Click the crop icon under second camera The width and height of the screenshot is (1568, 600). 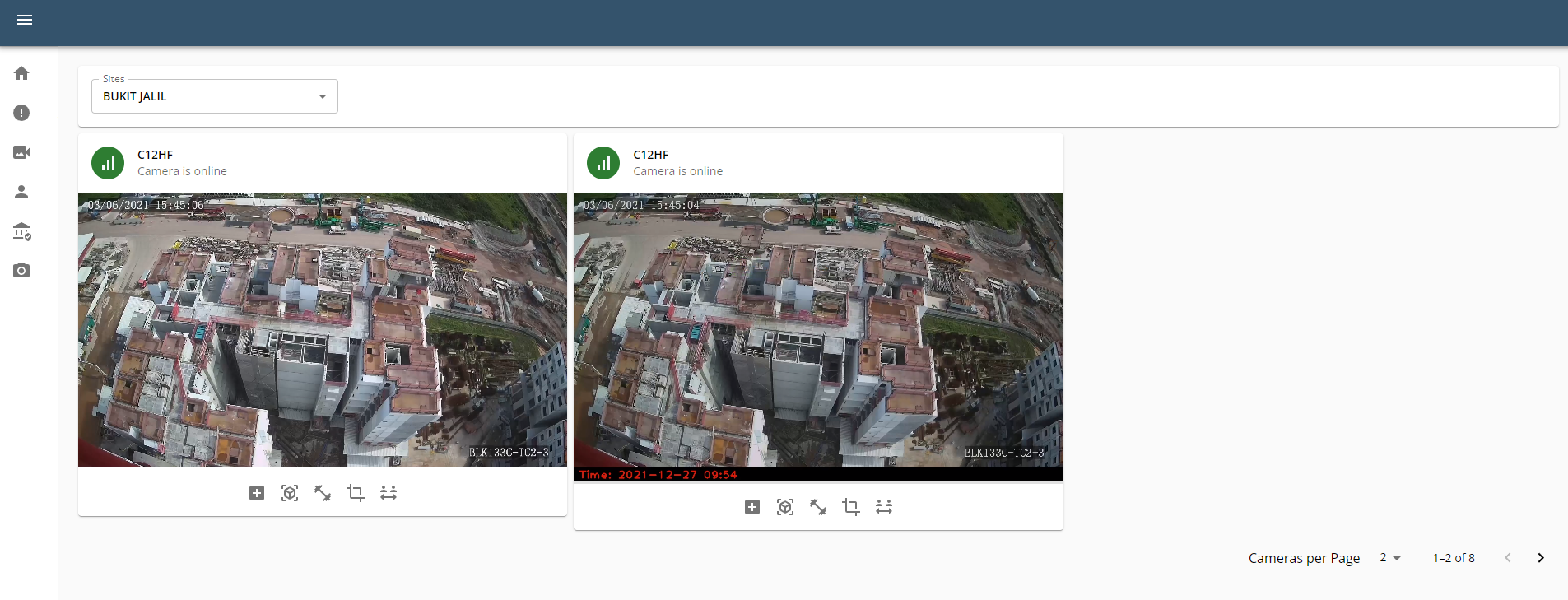click(x=851, y=507)
